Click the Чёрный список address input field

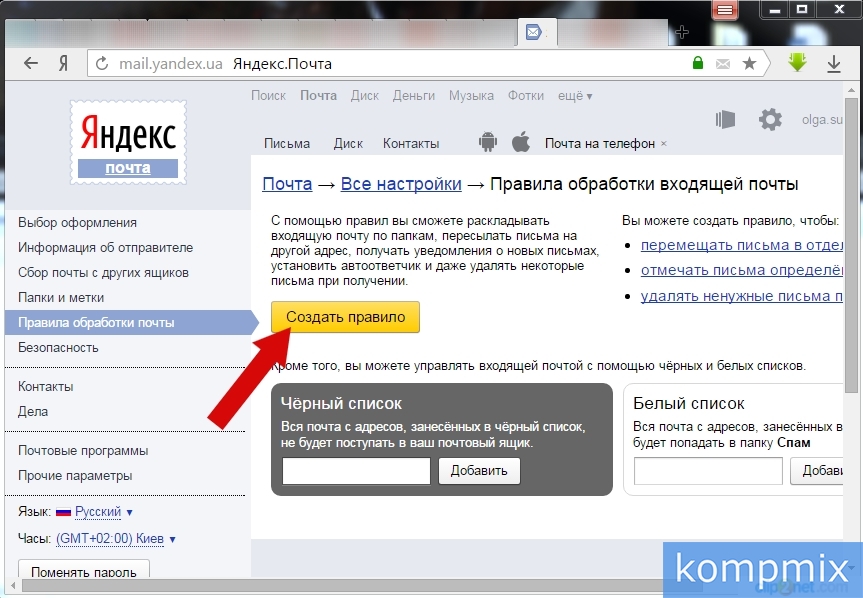tap(356, 471)
